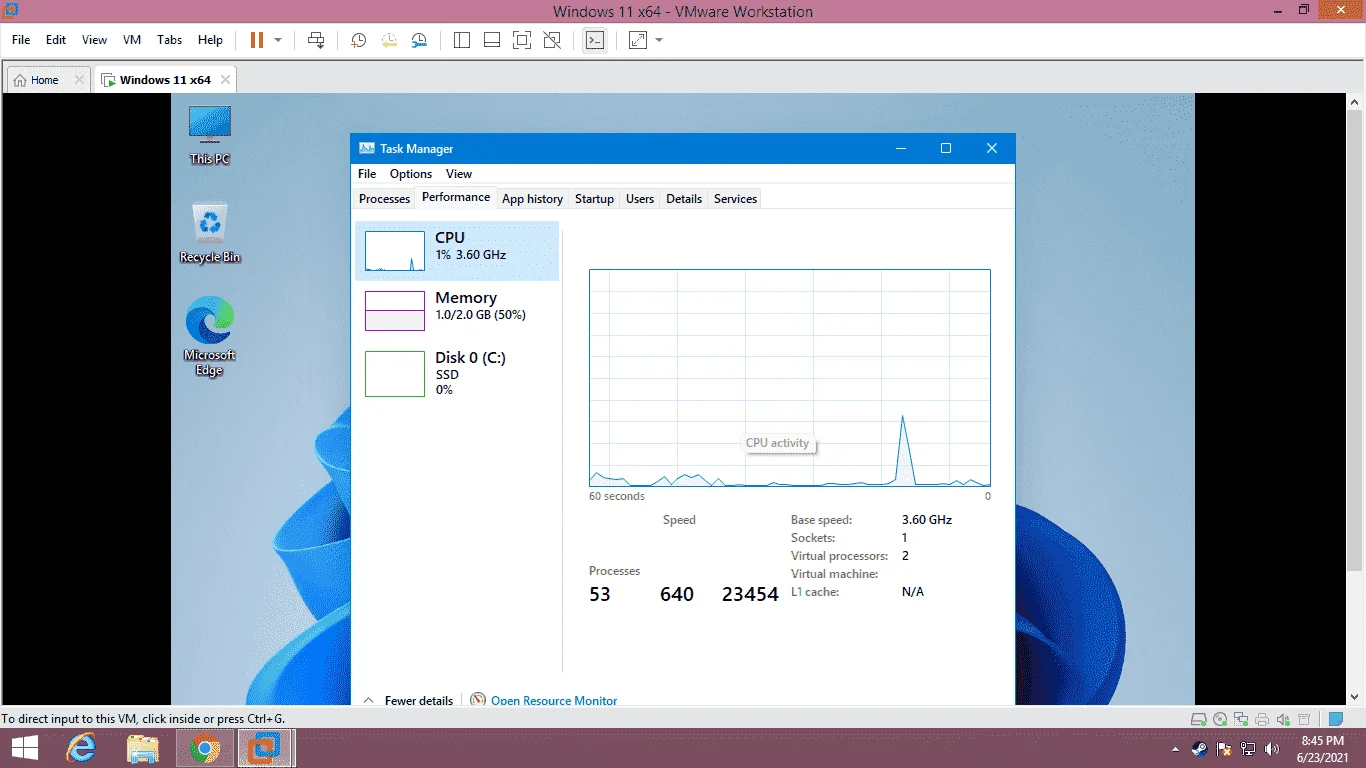1366x768 pixels.
Task: Click the USB device status icon
Action: coord(1304,719)
